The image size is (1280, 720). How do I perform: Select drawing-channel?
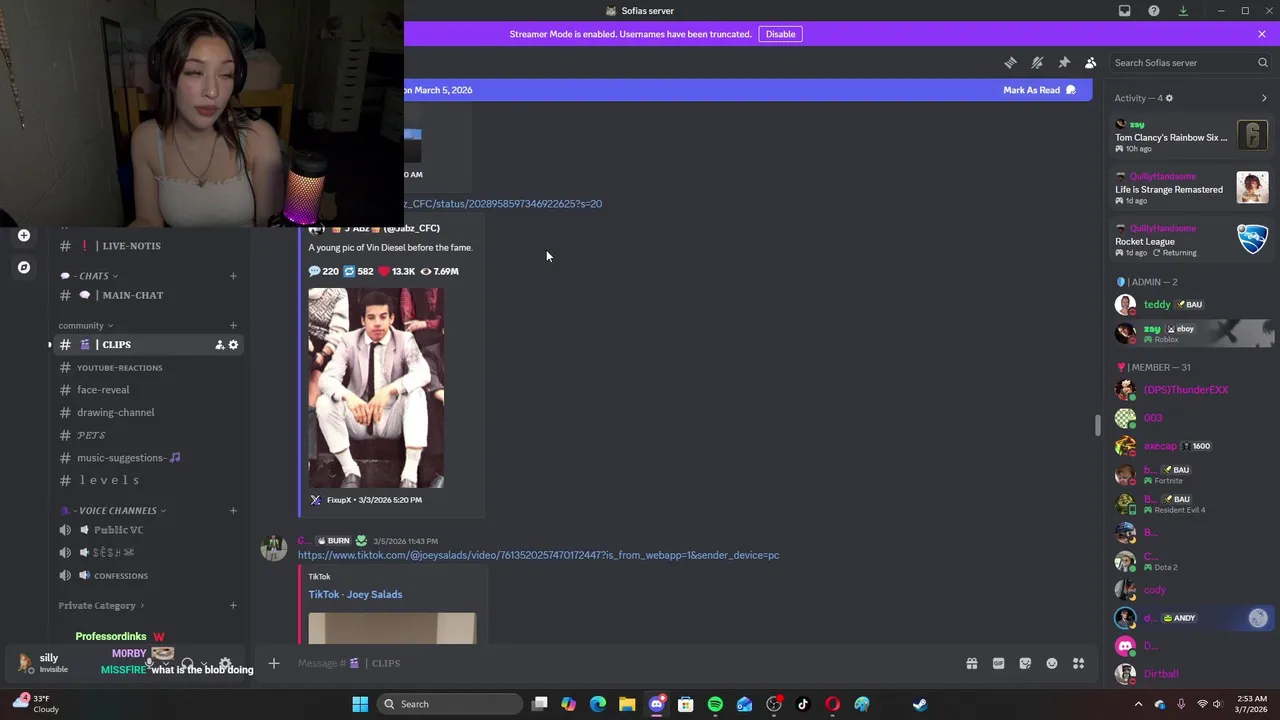(x=148, y=412)
